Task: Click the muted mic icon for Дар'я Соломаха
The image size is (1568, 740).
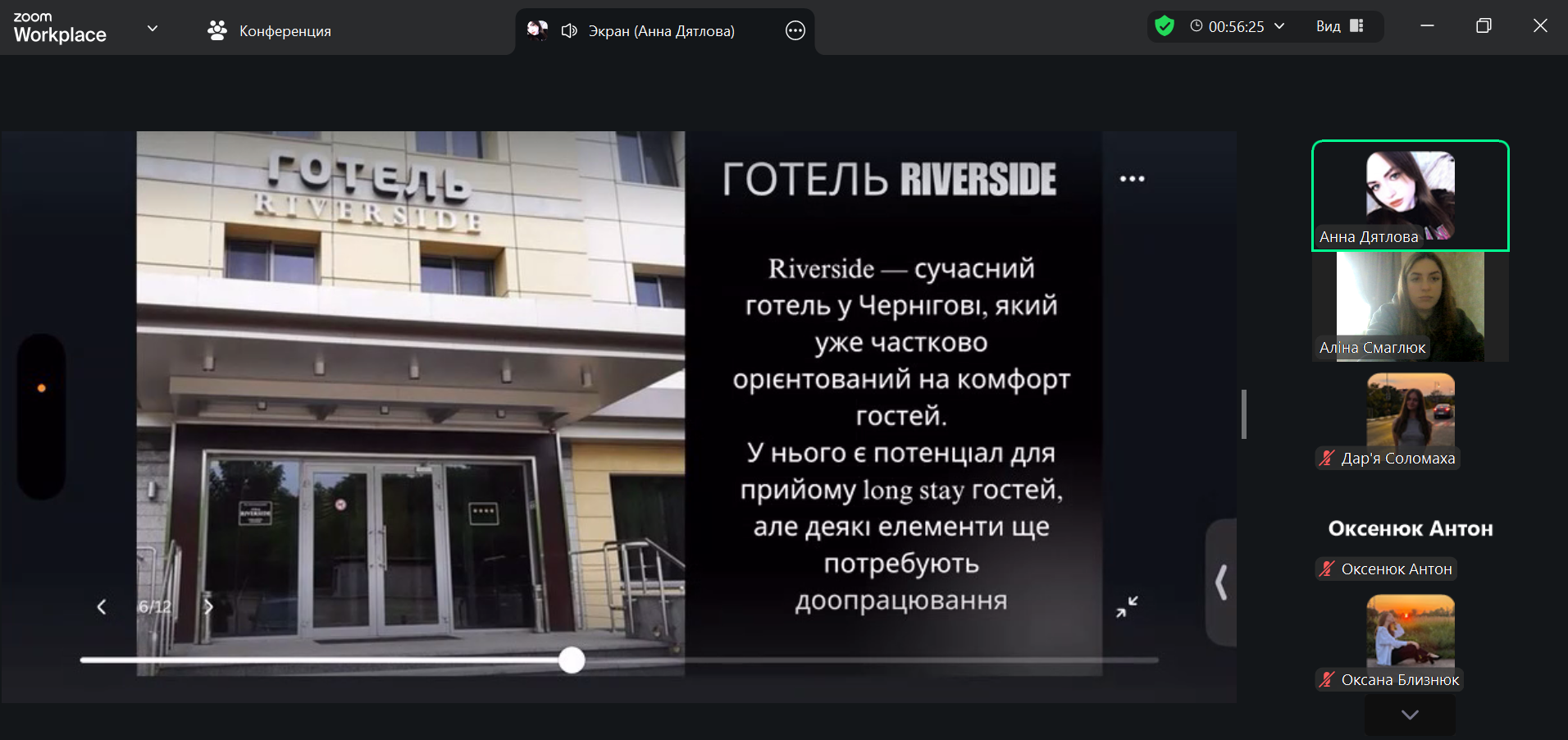Action: click(1327, 459)
